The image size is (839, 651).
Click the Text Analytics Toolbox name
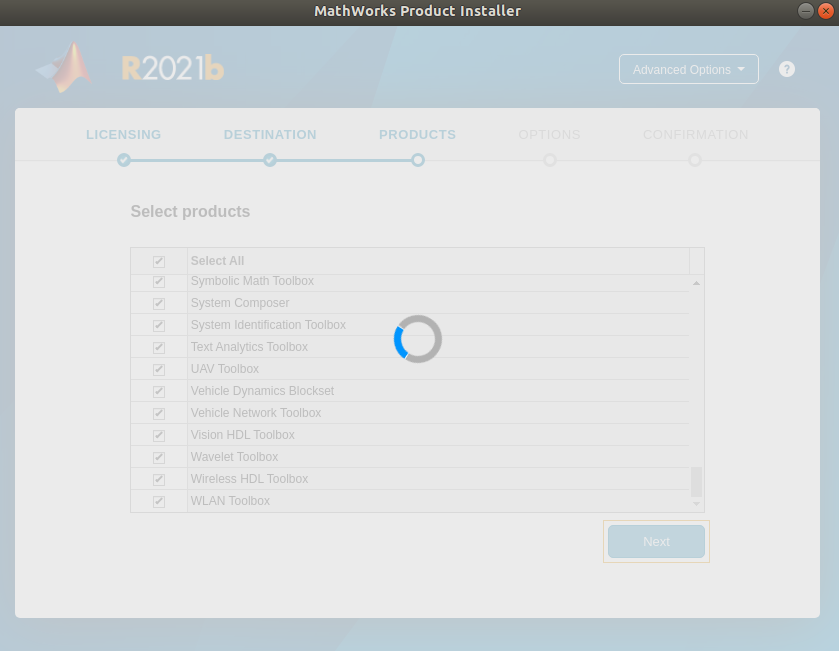pos(249,347)
